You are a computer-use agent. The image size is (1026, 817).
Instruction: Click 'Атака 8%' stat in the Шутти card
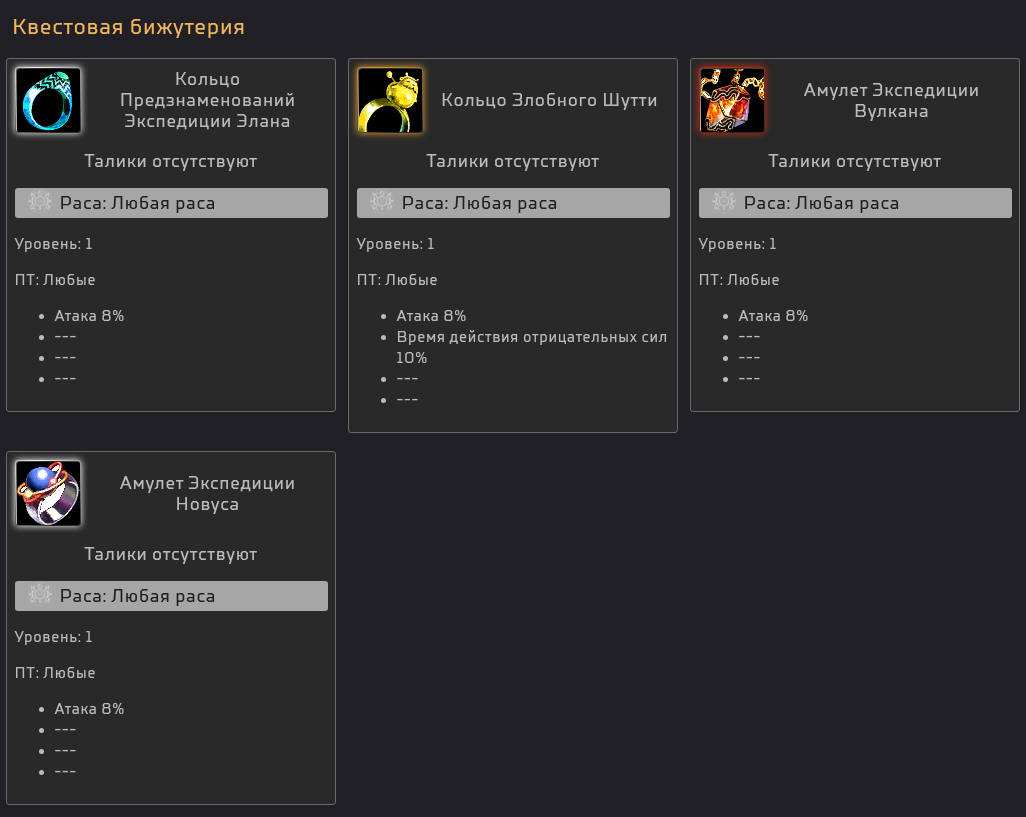coord(431,316)
